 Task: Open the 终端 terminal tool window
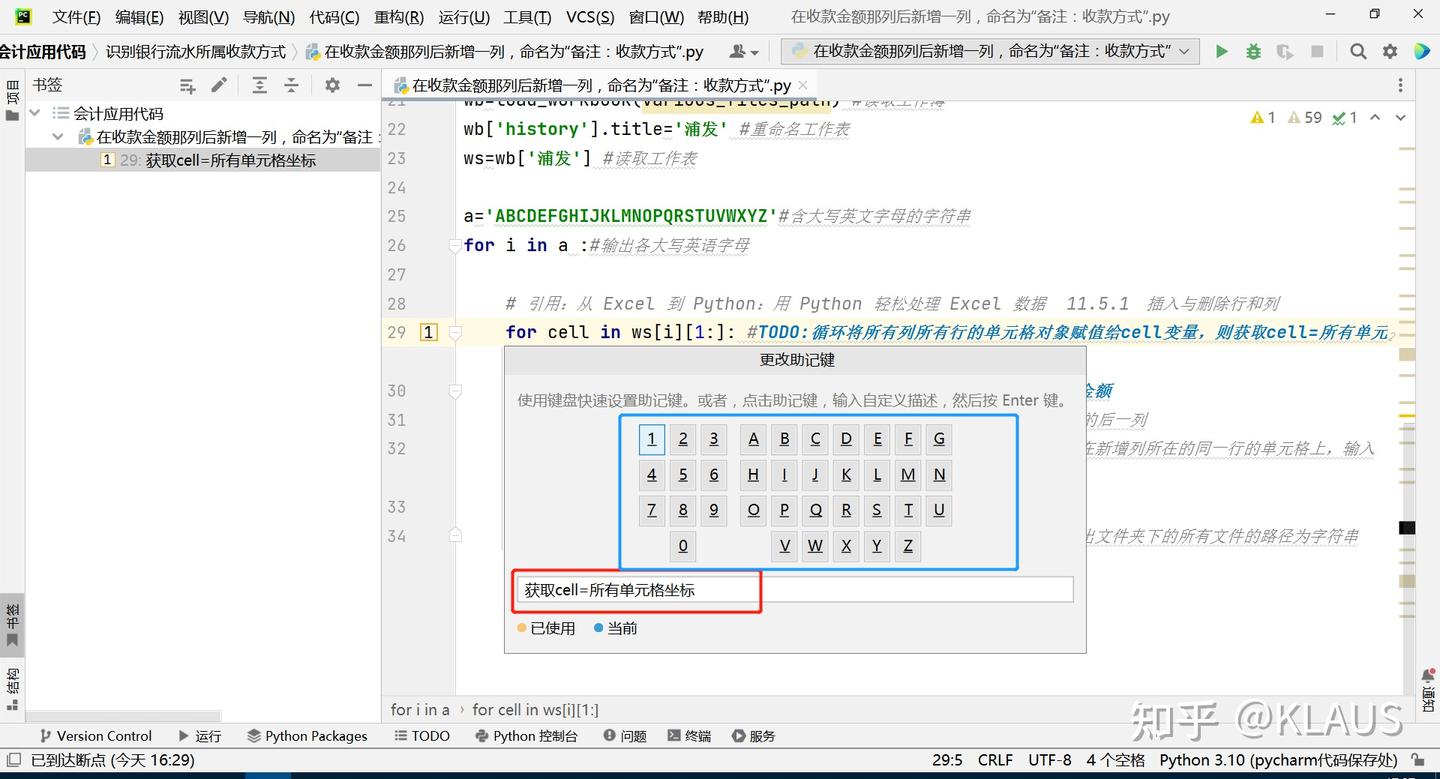(688, 736)
